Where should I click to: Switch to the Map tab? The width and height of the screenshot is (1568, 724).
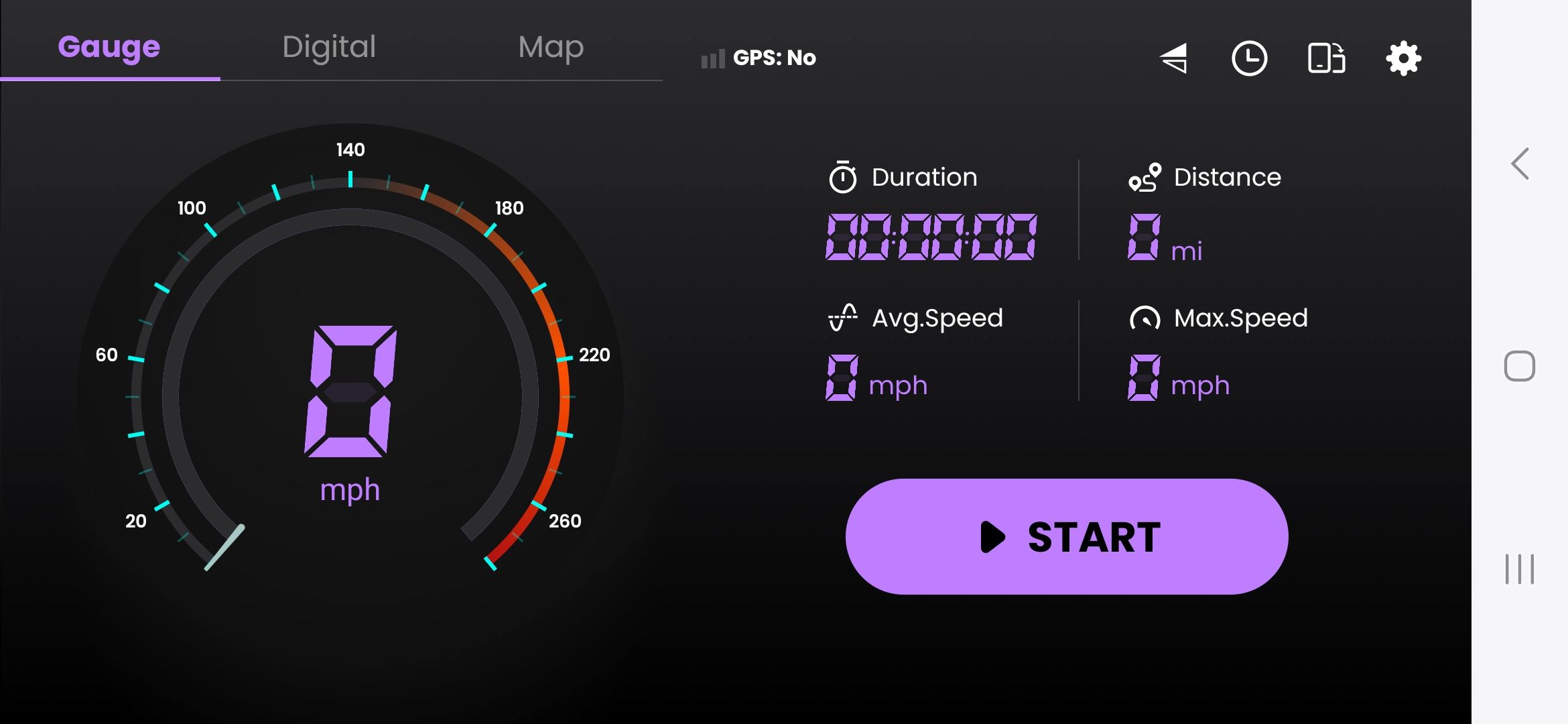point(551,47)
